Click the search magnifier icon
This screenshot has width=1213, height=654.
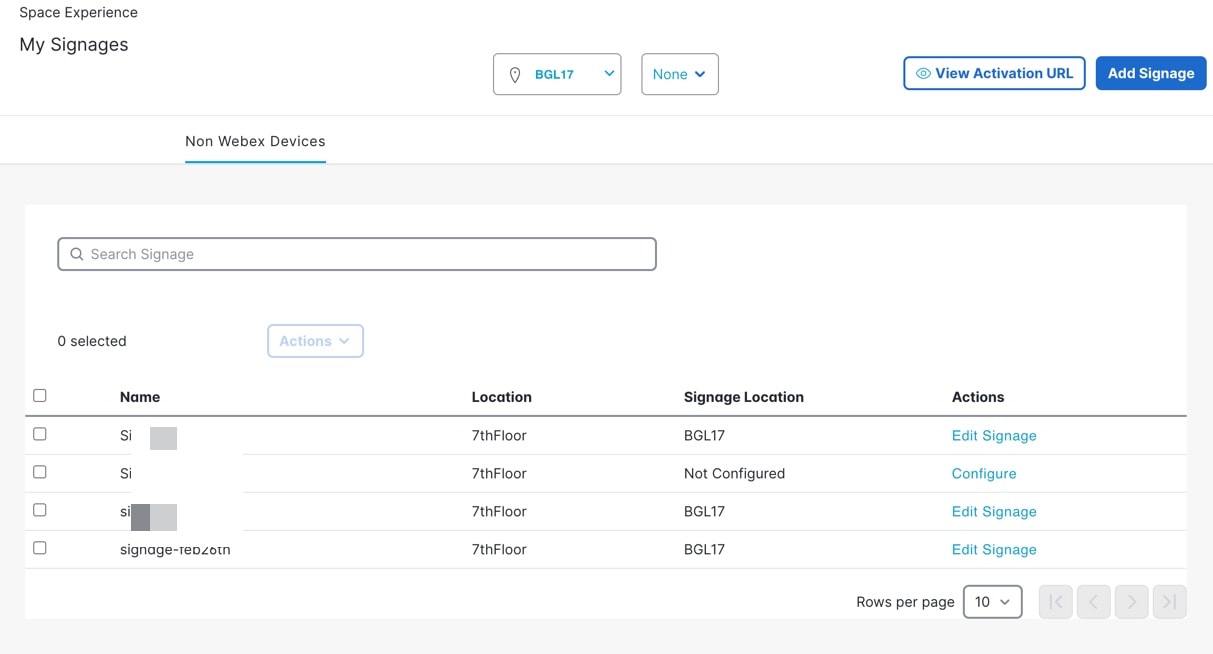(x=77, y=254)
